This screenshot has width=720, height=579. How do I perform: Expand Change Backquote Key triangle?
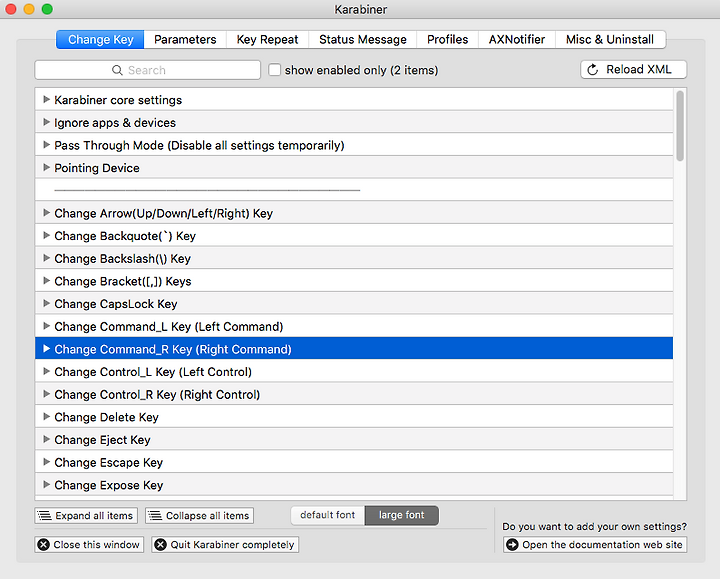click(46, 235)
